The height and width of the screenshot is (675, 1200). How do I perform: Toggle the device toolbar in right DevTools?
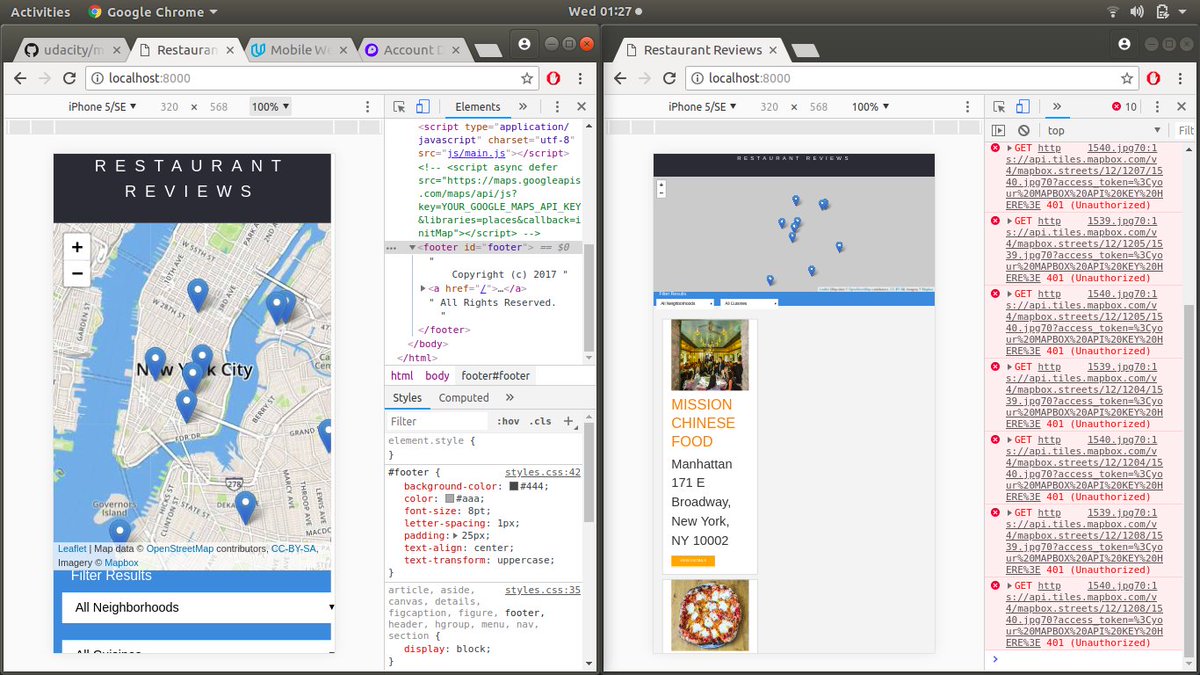click(x=1022, y=106)
